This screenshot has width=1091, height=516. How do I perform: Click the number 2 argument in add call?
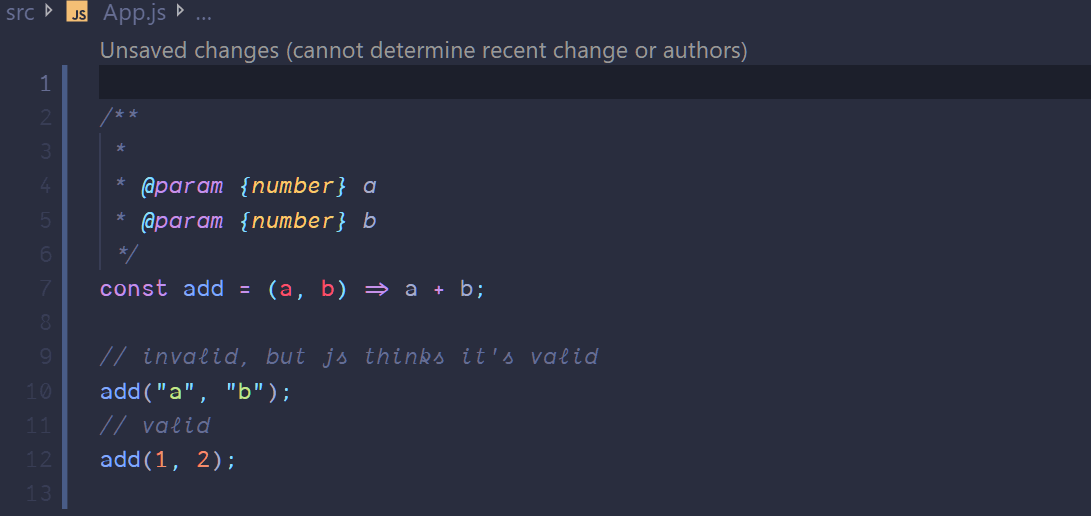pyautogui.click(x=203, y=460)
